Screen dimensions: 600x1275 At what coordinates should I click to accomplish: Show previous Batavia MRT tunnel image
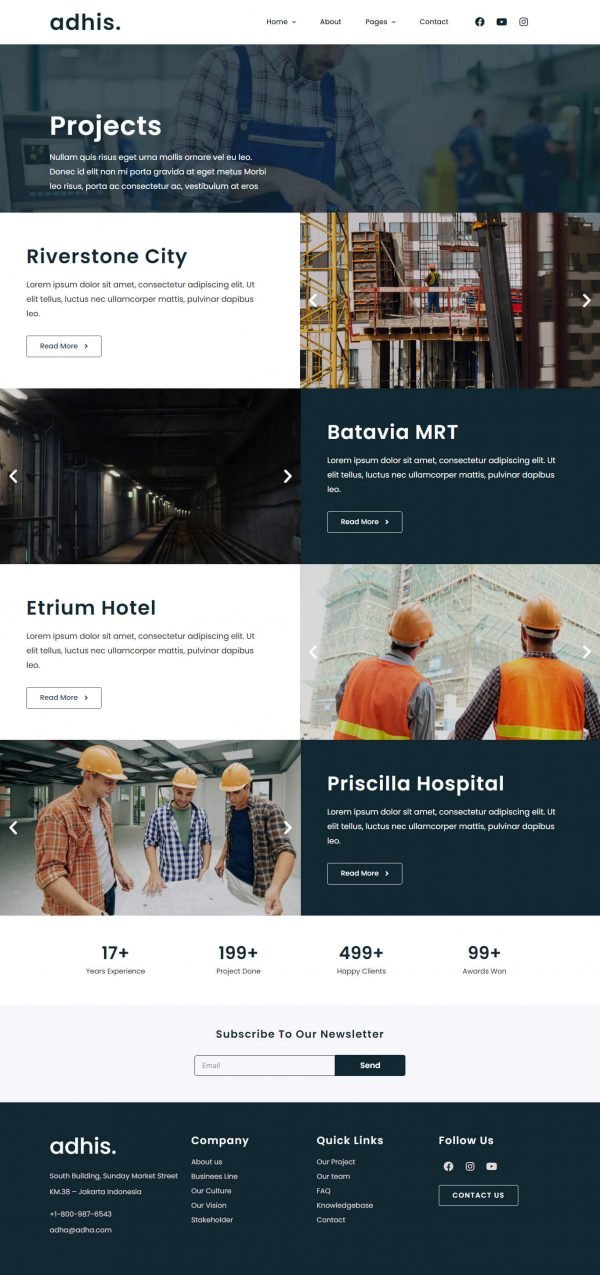pyautogui.click(x=13, y=476)
